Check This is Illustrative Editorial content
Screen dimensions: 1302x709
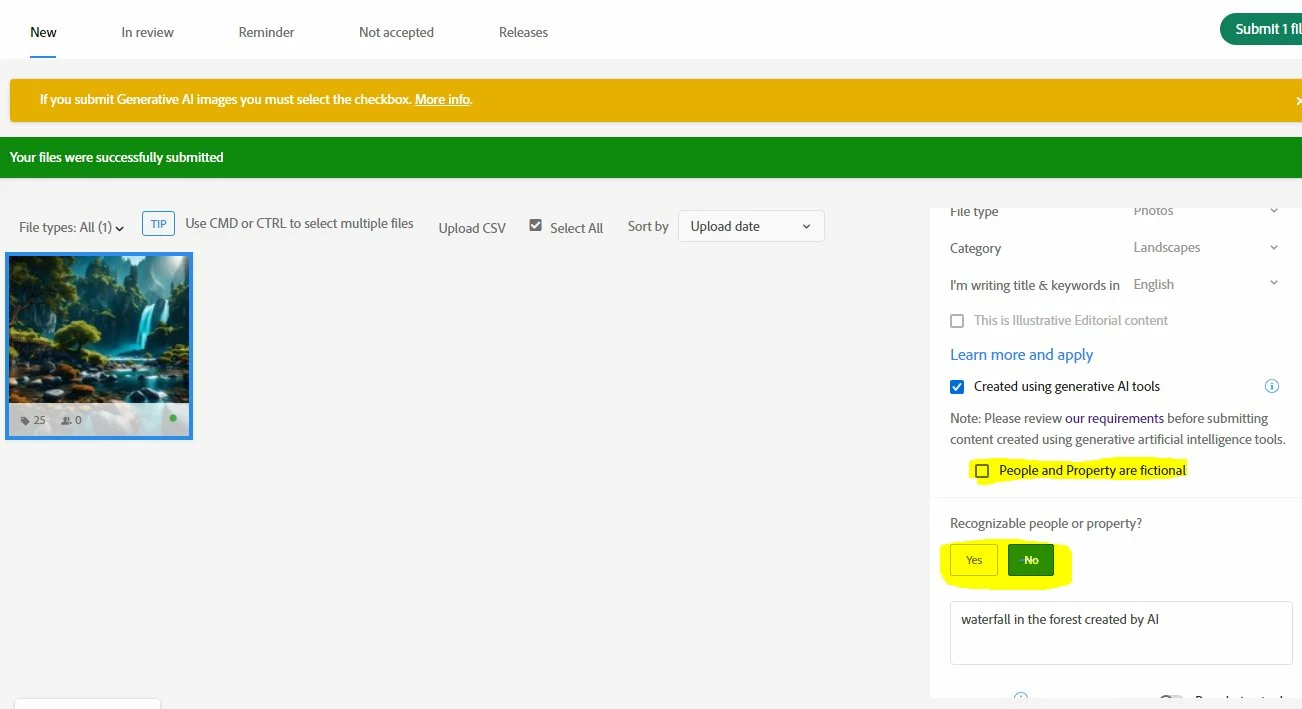[957, 321]
